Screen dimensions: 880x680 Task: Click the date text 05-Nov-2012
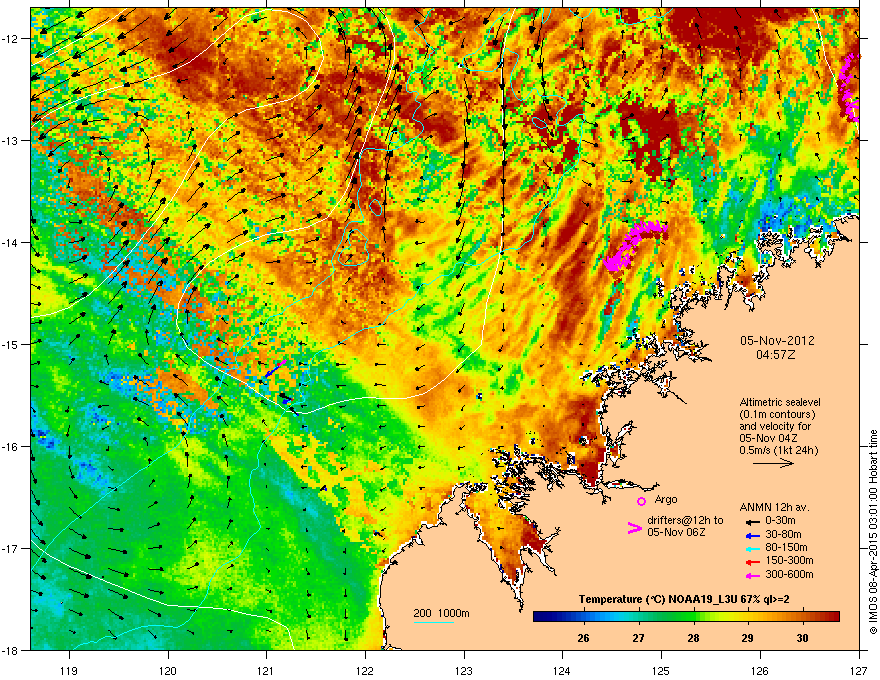[x=777, y=341]
